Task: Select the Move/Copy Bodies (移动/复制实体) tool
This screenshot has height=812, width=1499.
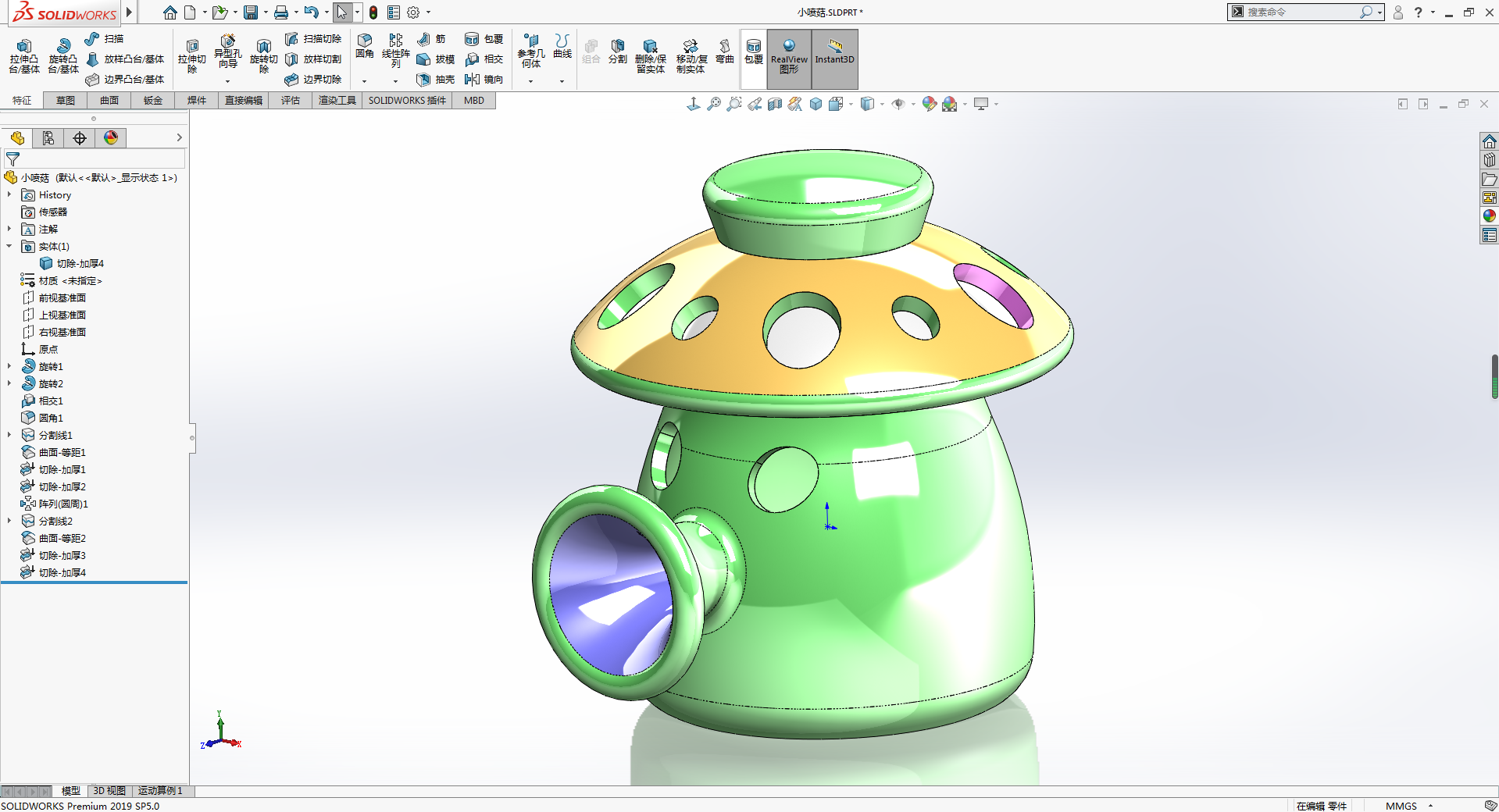Action: [x=691, y=56]
